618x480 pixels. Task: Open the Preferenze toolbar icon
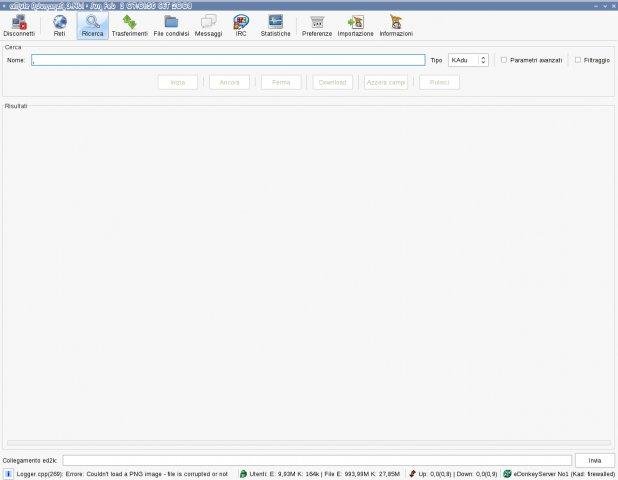(317, 22)
